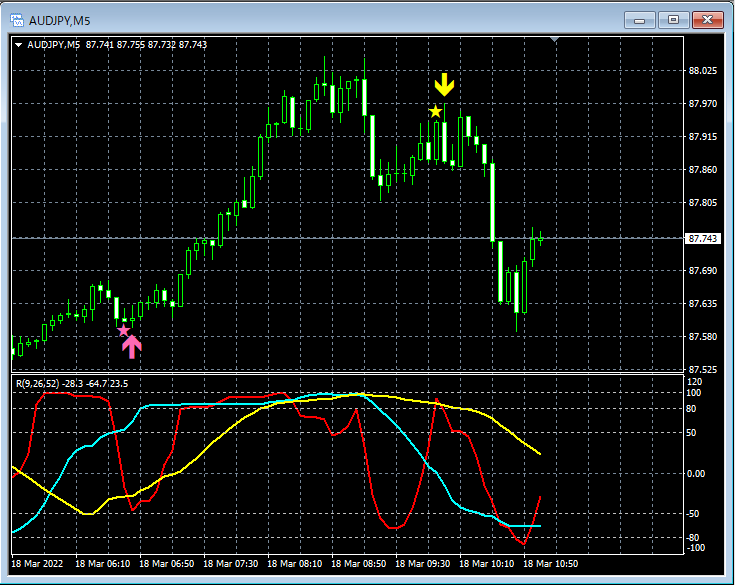Click the R(9,26,52) indicator label
736x585 pixels.
72,384
